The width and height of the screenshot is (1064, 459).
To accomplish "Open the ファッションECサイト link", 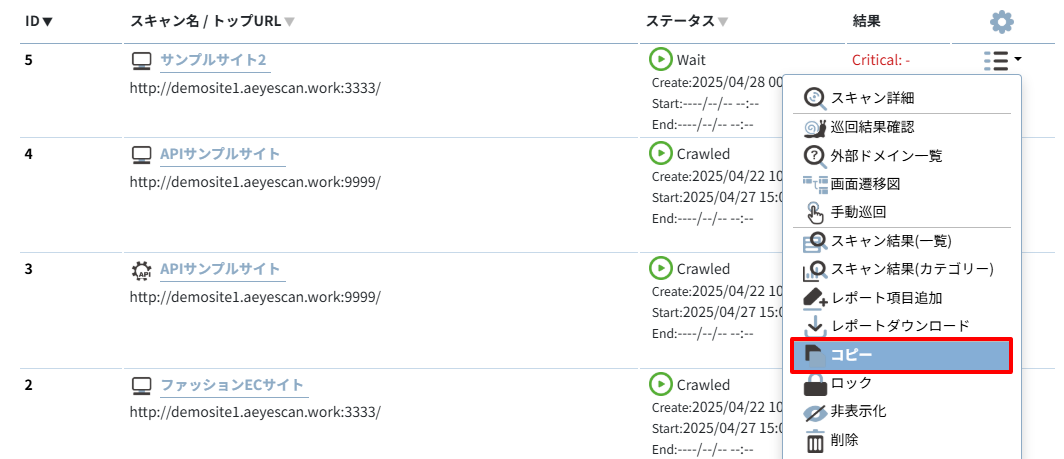I will pos(232,385).
